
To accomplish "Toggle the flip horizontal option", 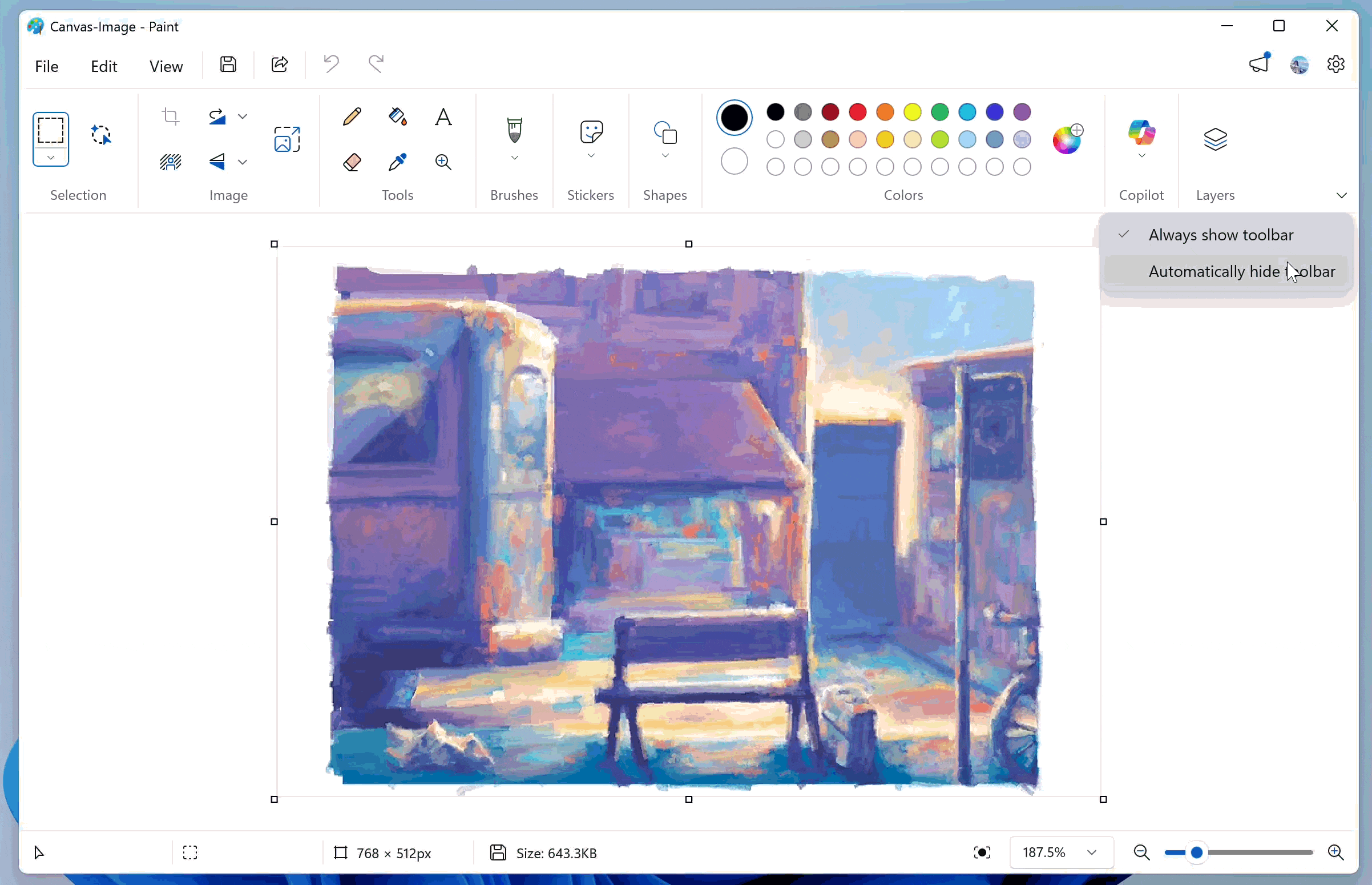I will 216,163.
